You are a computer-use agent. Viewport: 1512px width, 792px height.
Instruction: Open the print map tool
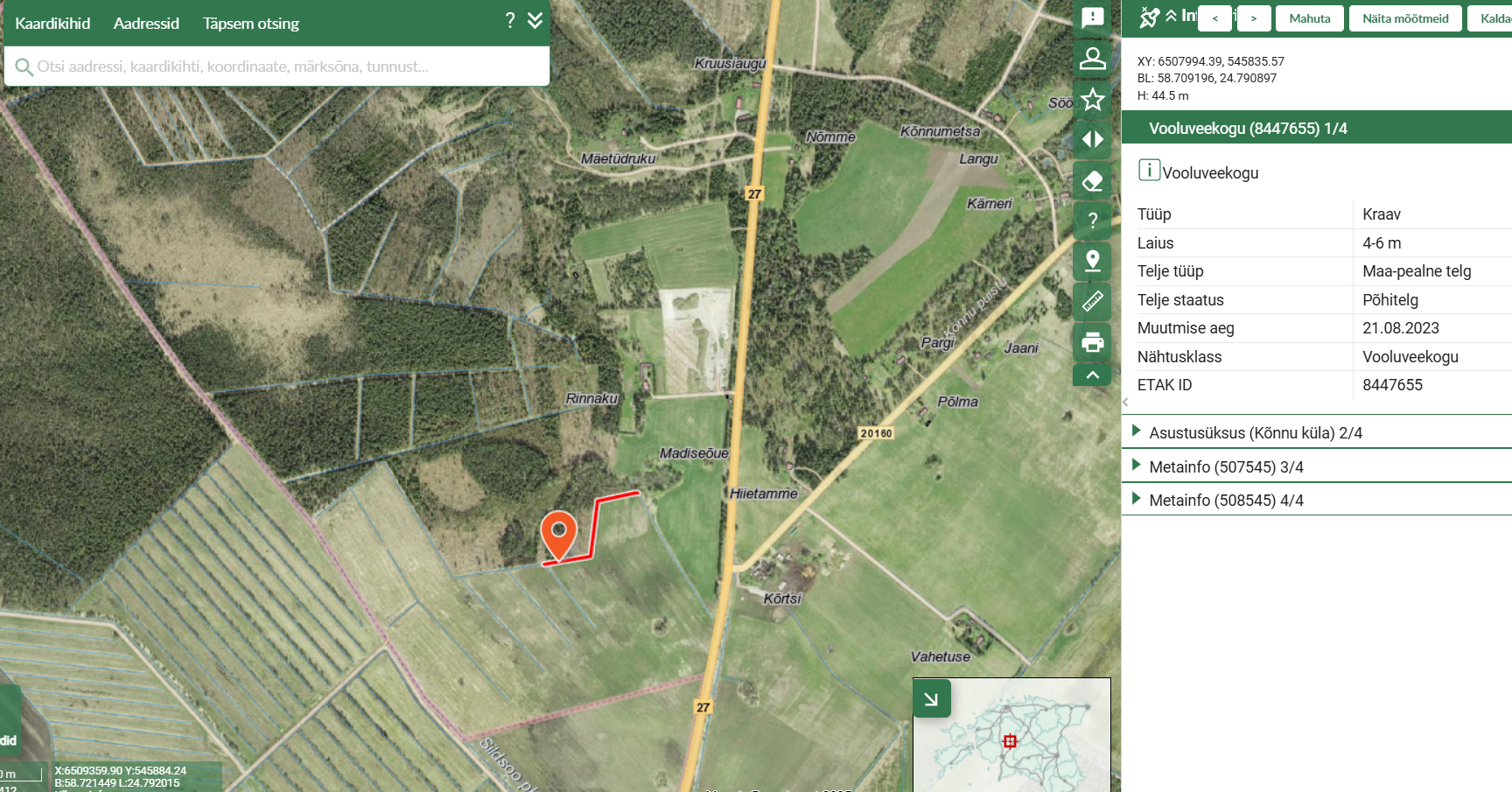[x=1092, y=342]
